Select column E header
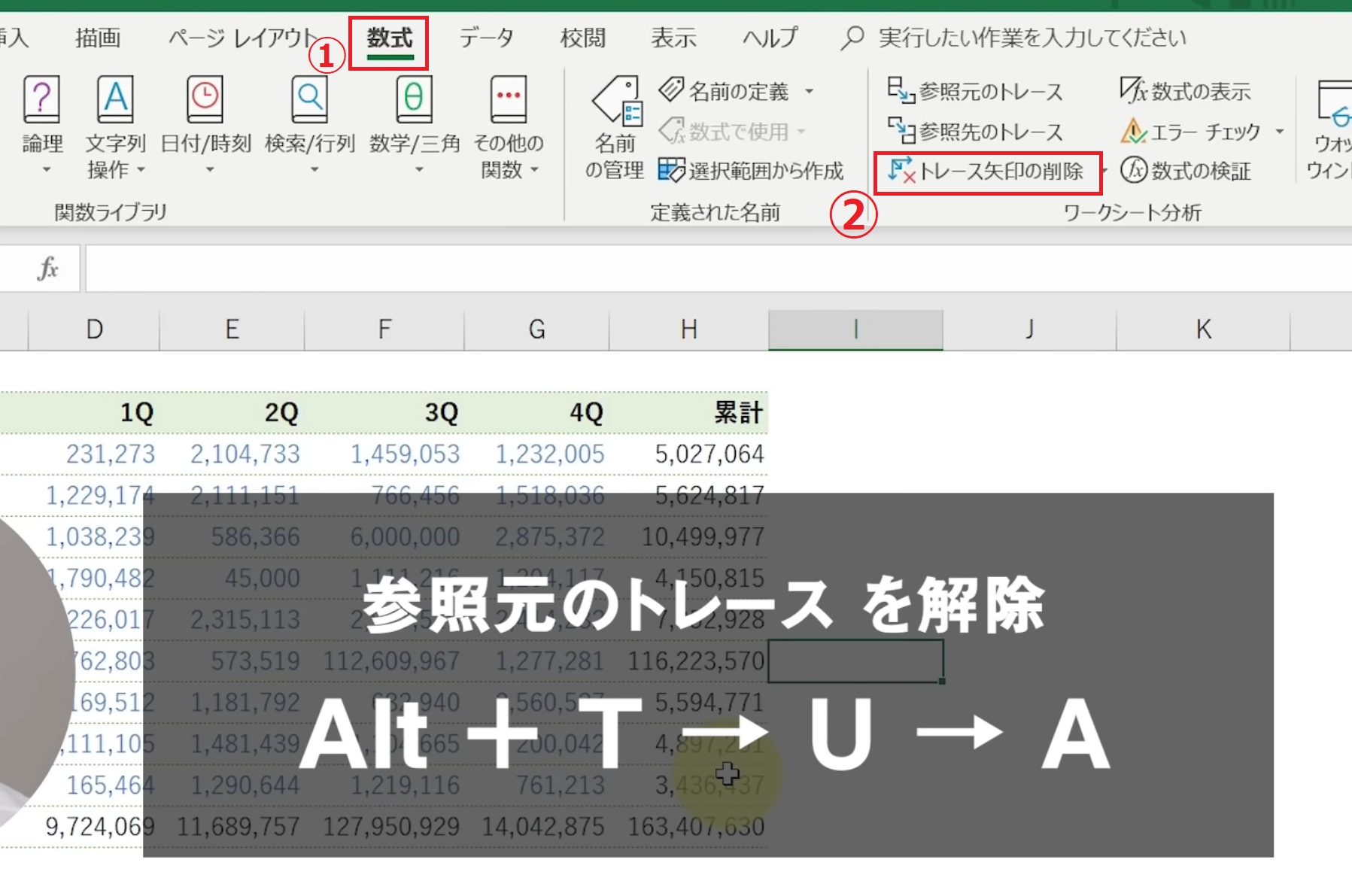 (x=232, y=329)
